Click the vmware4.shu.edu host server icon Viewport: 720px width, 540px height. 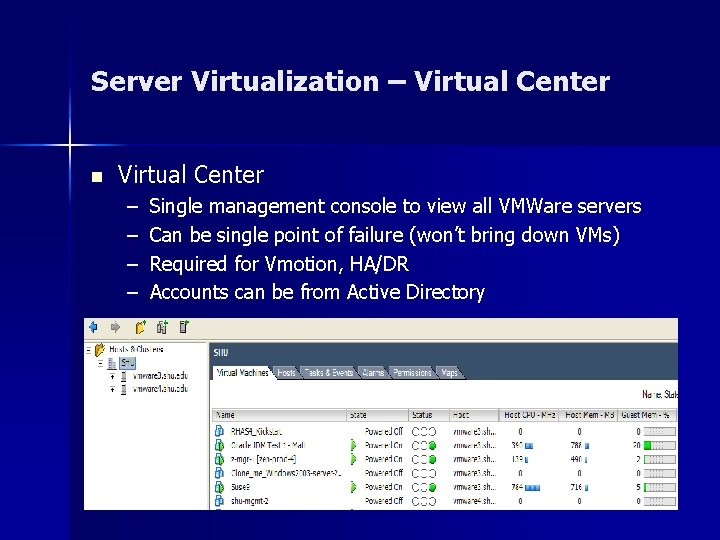coord(123,389)
